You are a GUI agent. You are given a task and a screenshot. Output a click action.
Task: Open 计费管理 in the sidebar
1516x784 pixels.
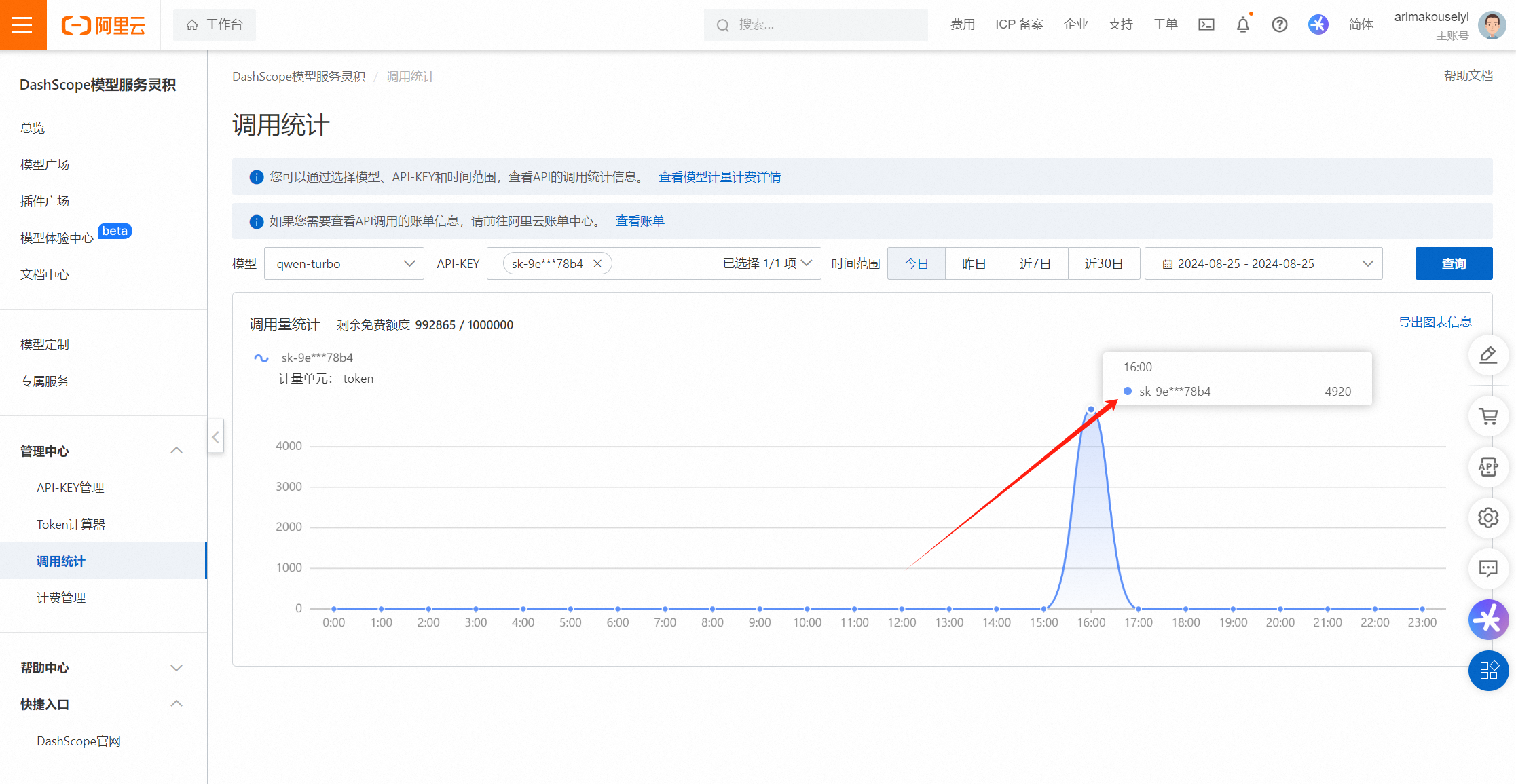61,597
